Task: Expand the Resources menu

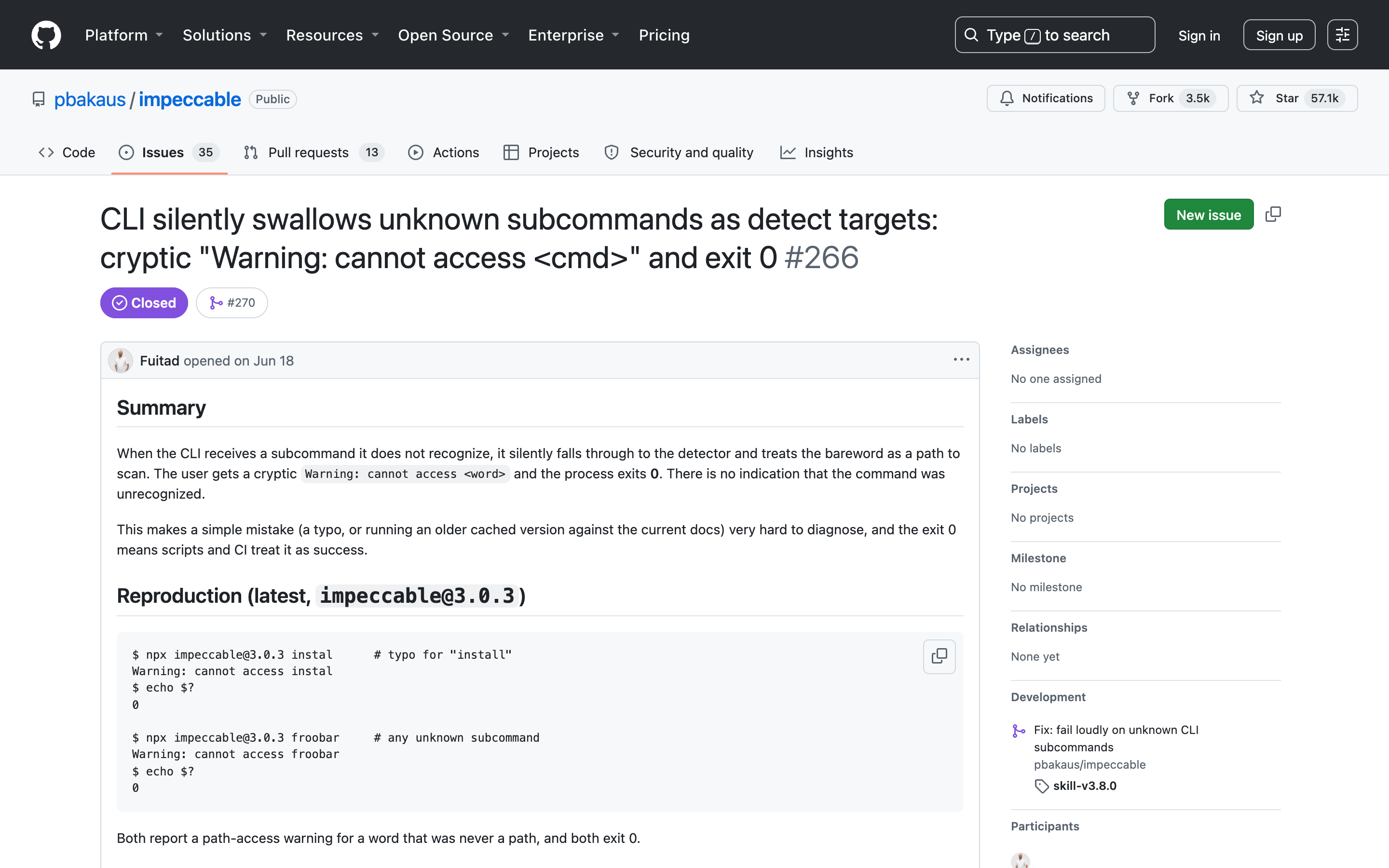Action: click(x=333, y=35)
